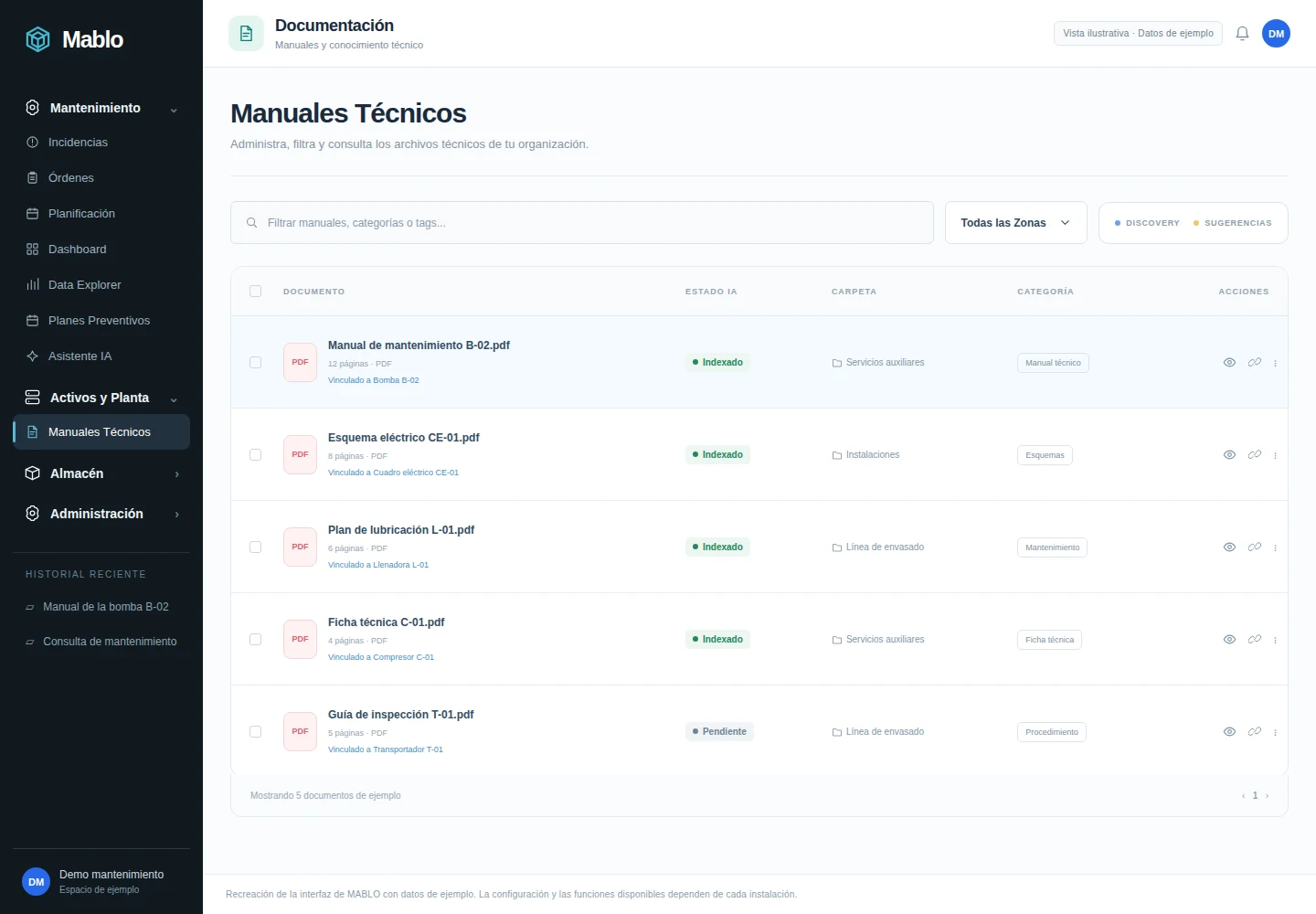Check the Ficha técnica C-01.pdf row checkbox
The width and height of the screenshot is (1316, 914).
point(255,640)
